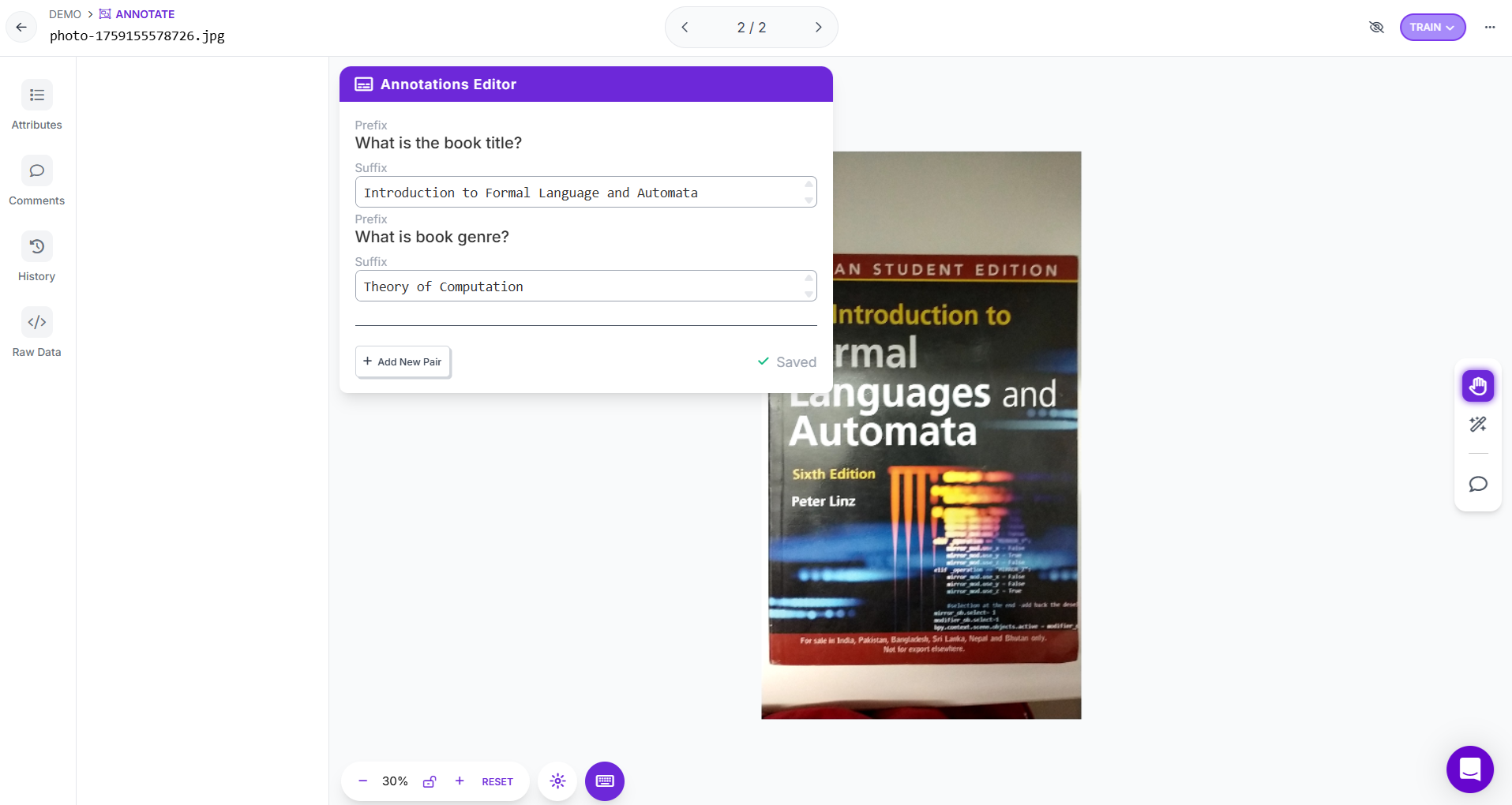The image size is (1512, 805).
Task: Zoom in with the plus button
Action: pos(460,781)
